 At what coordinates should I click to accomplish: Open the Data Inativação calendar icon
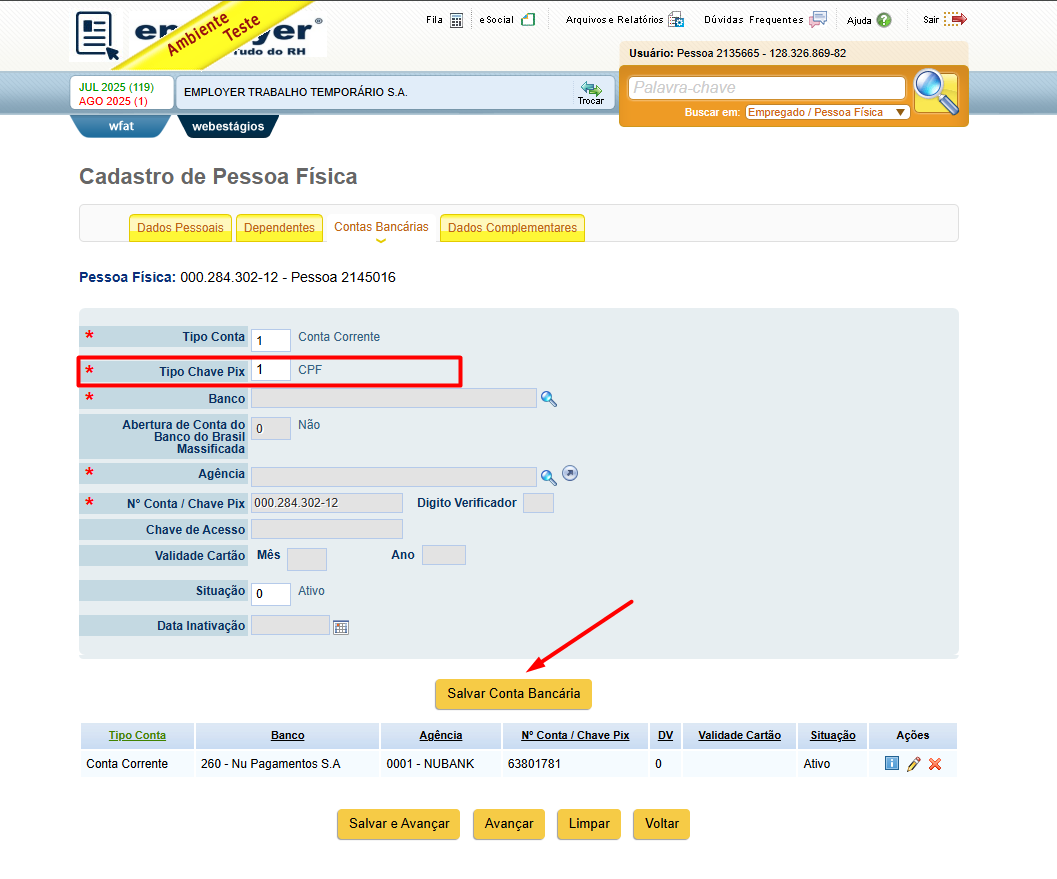coord(341,628)
